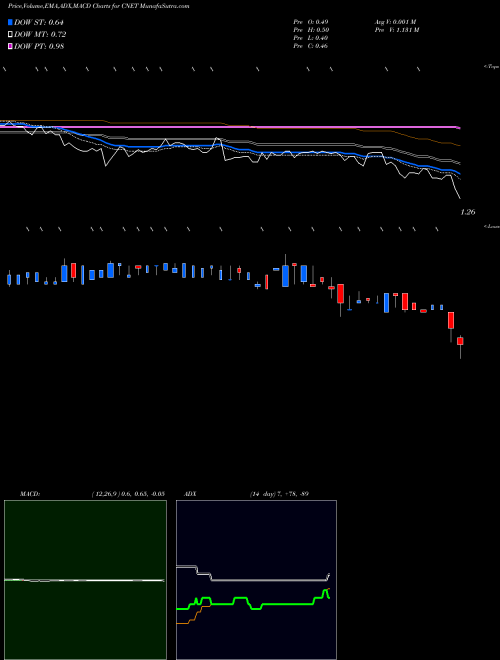Click the magenta DOW PT legend swatch
The width and height of the screenshot is (500, 660).
point(10,46)
